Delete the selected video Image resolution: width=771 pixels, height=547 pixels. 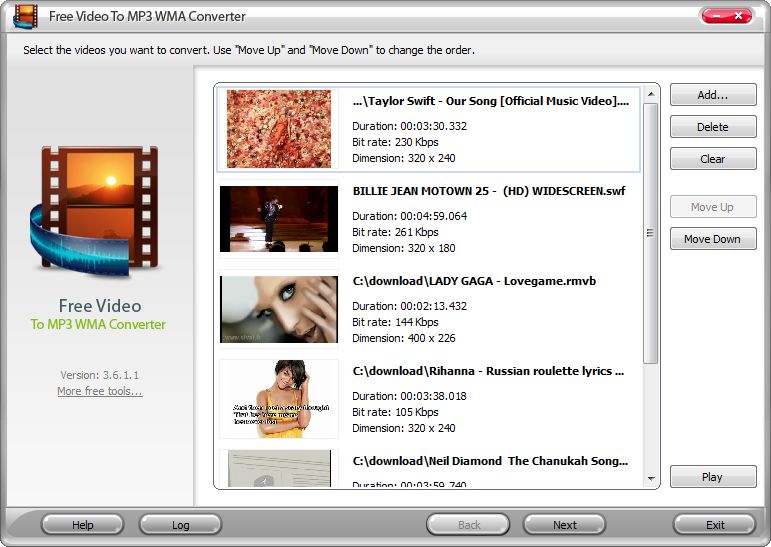click(x=713, y=126)
